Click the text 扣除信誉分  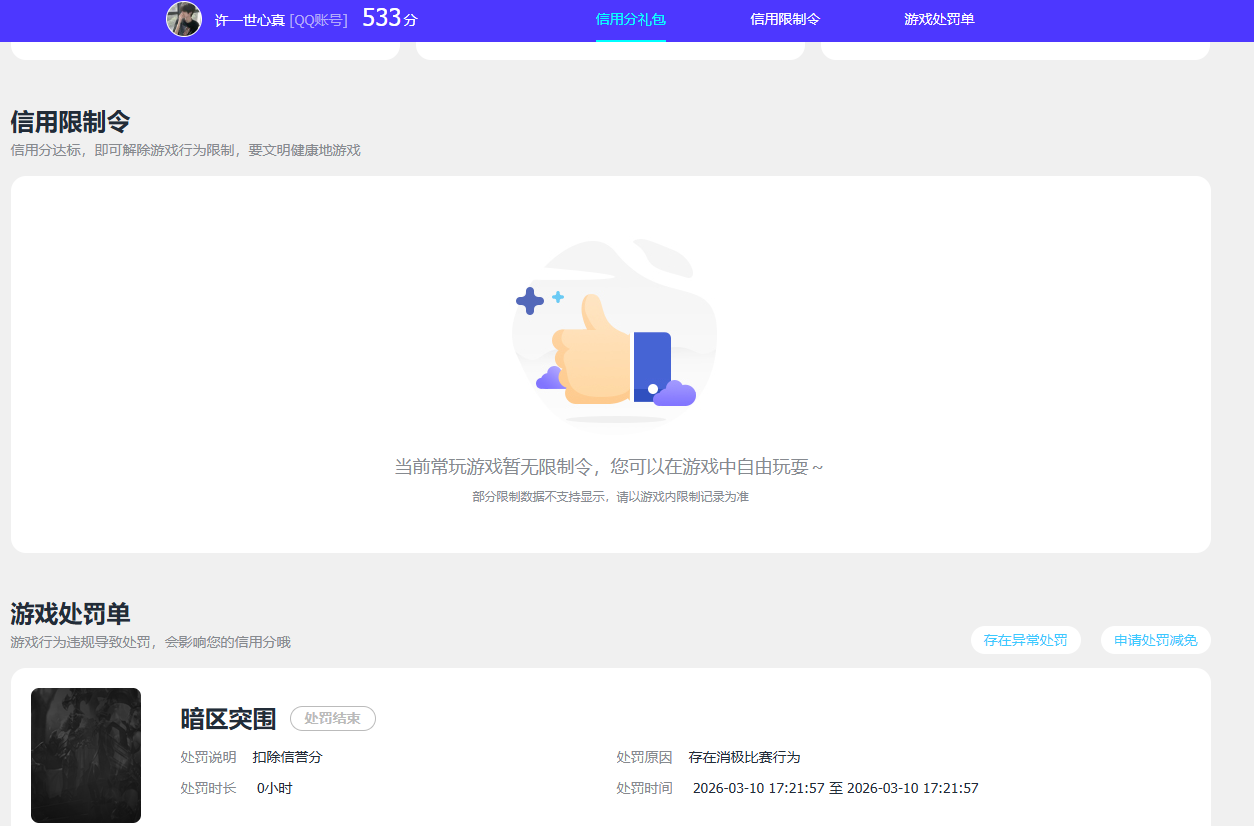point(288,757)
